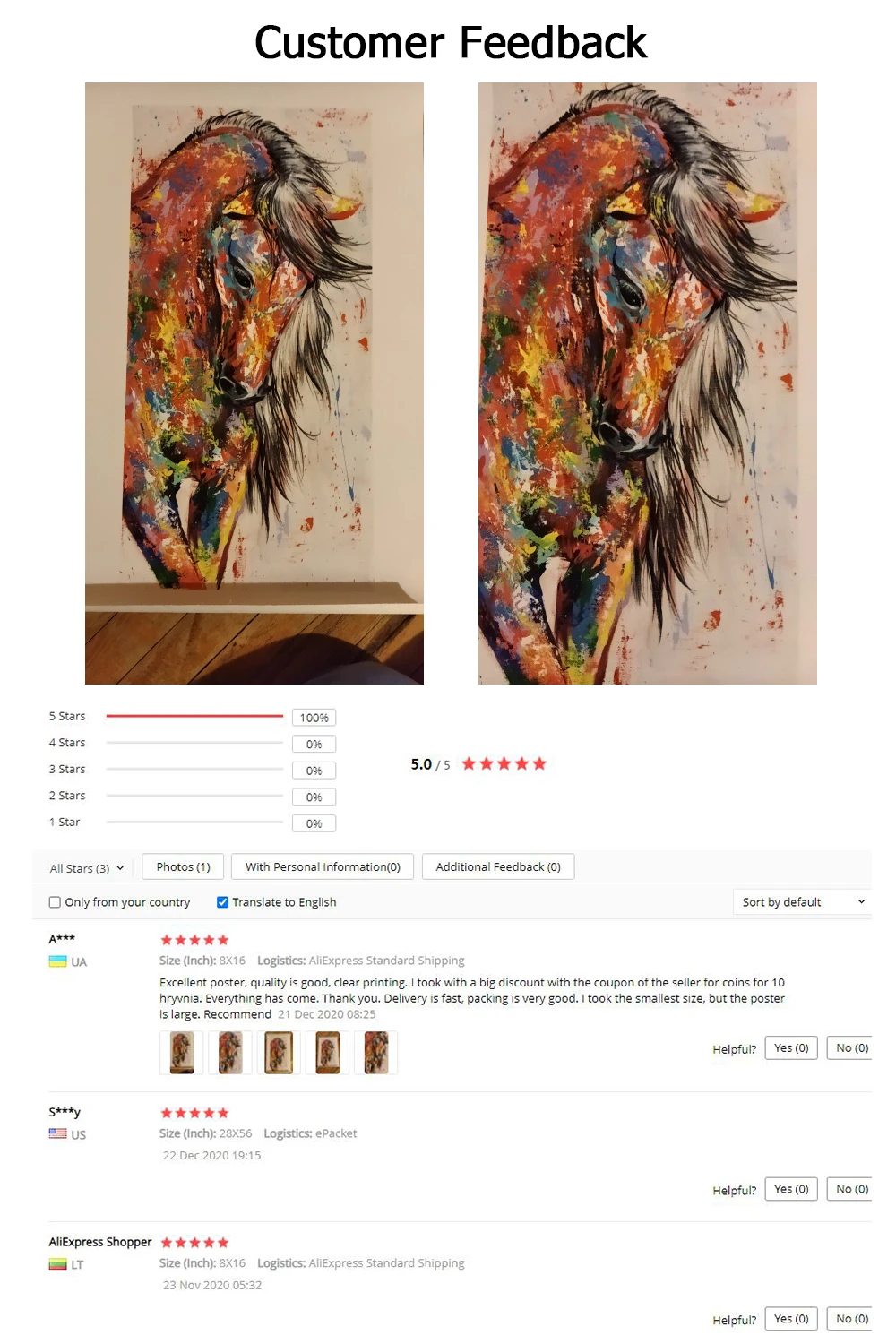Click the US flag icon under S***y
The width and height of the screenshot is (896, 1344).
[57, 1133]
